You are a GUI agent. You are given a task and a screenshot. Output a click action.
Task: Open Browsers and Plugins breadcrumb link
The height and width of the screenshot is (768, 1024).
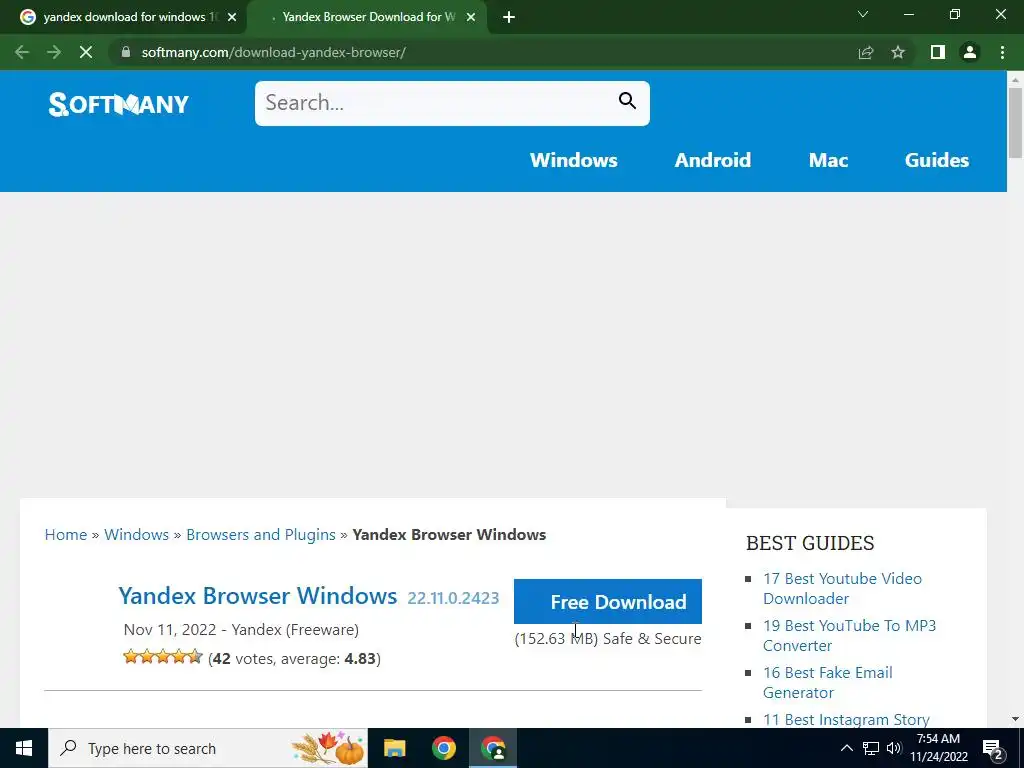(x=261, y=534)
